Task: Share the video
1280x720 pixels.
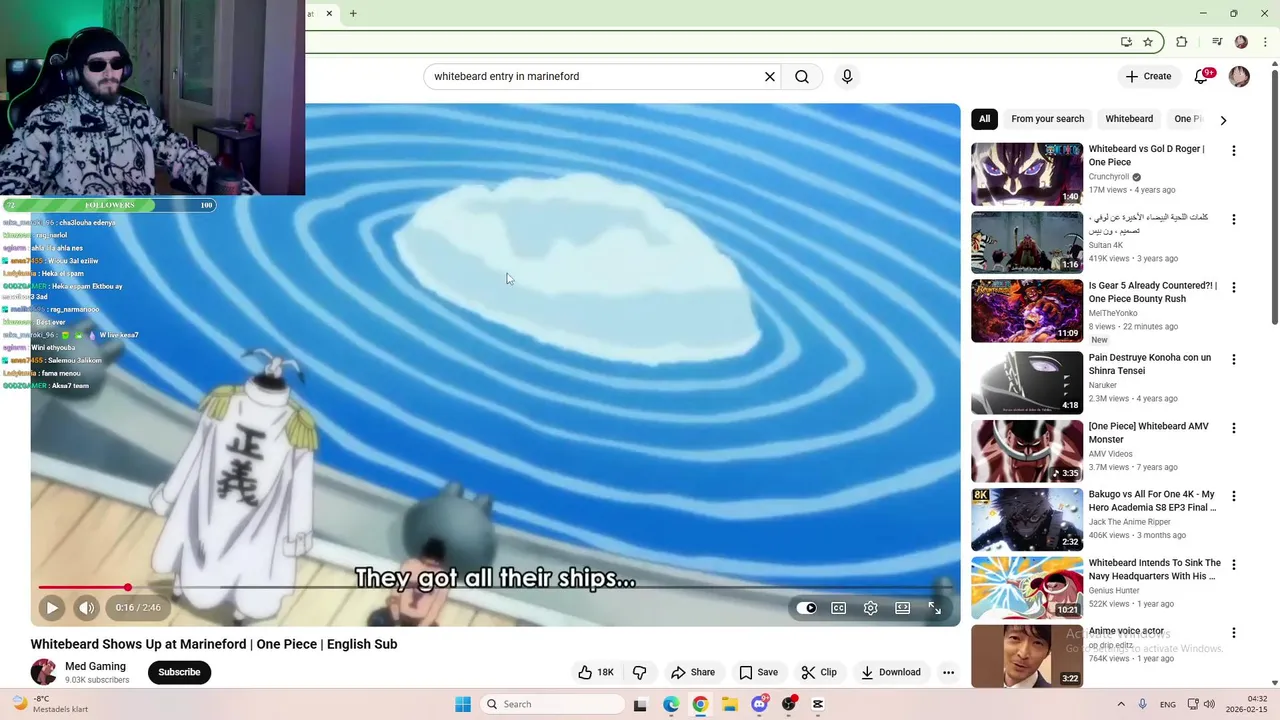Action: (693, 672)
